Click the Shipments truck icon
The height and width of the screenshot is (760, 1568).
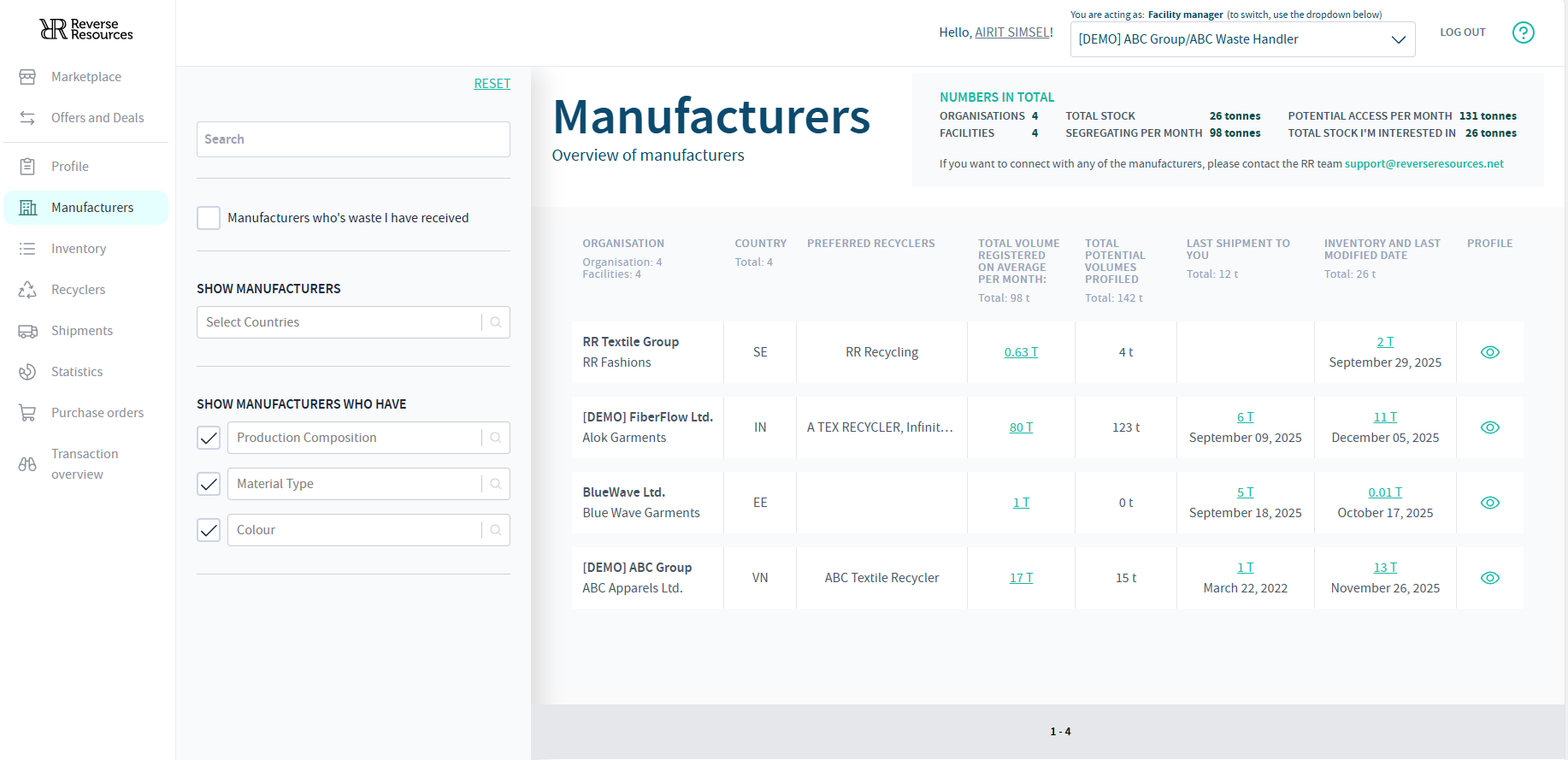[27, 331]
